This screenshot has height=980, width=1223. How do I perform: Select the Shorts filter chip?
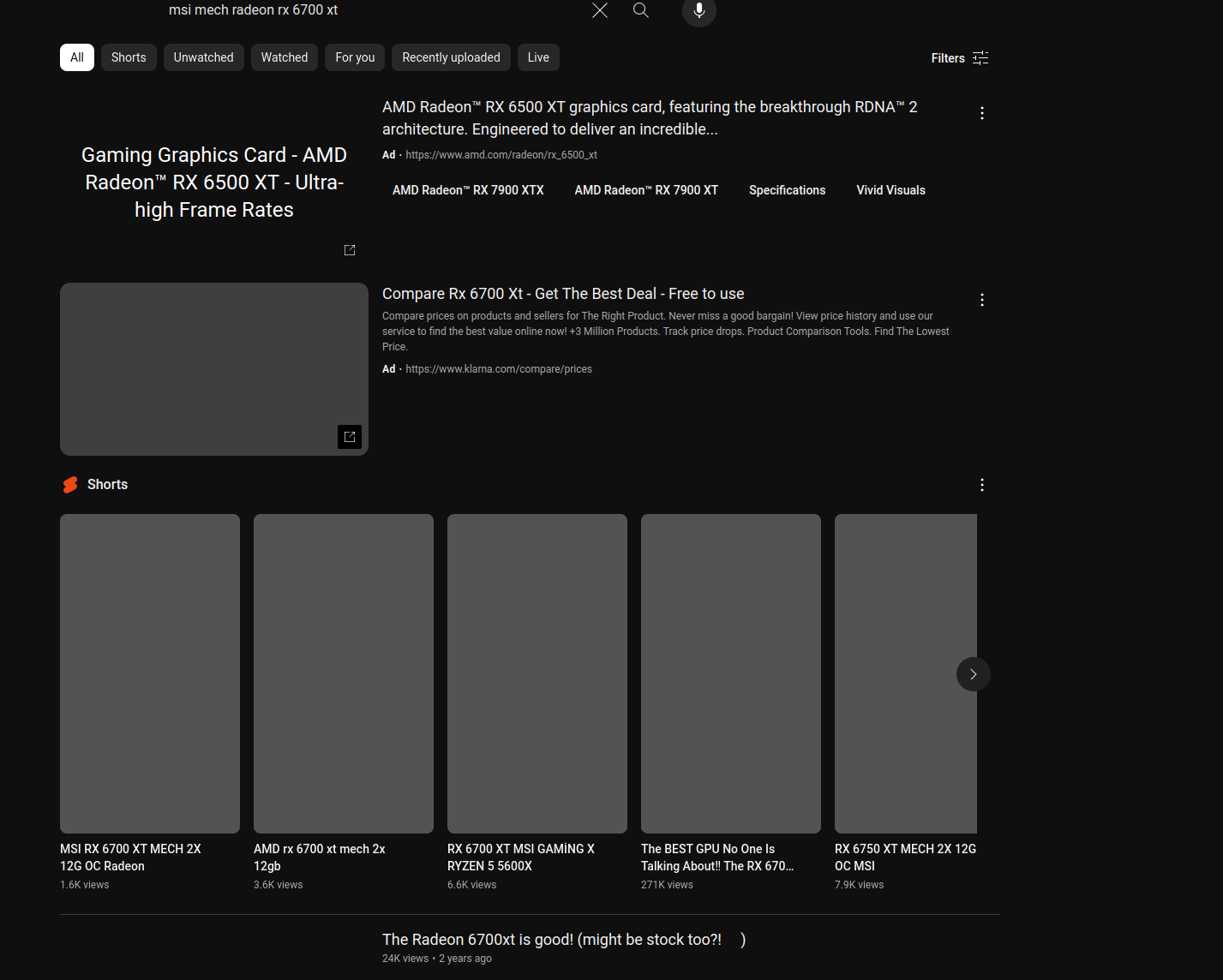129,57
